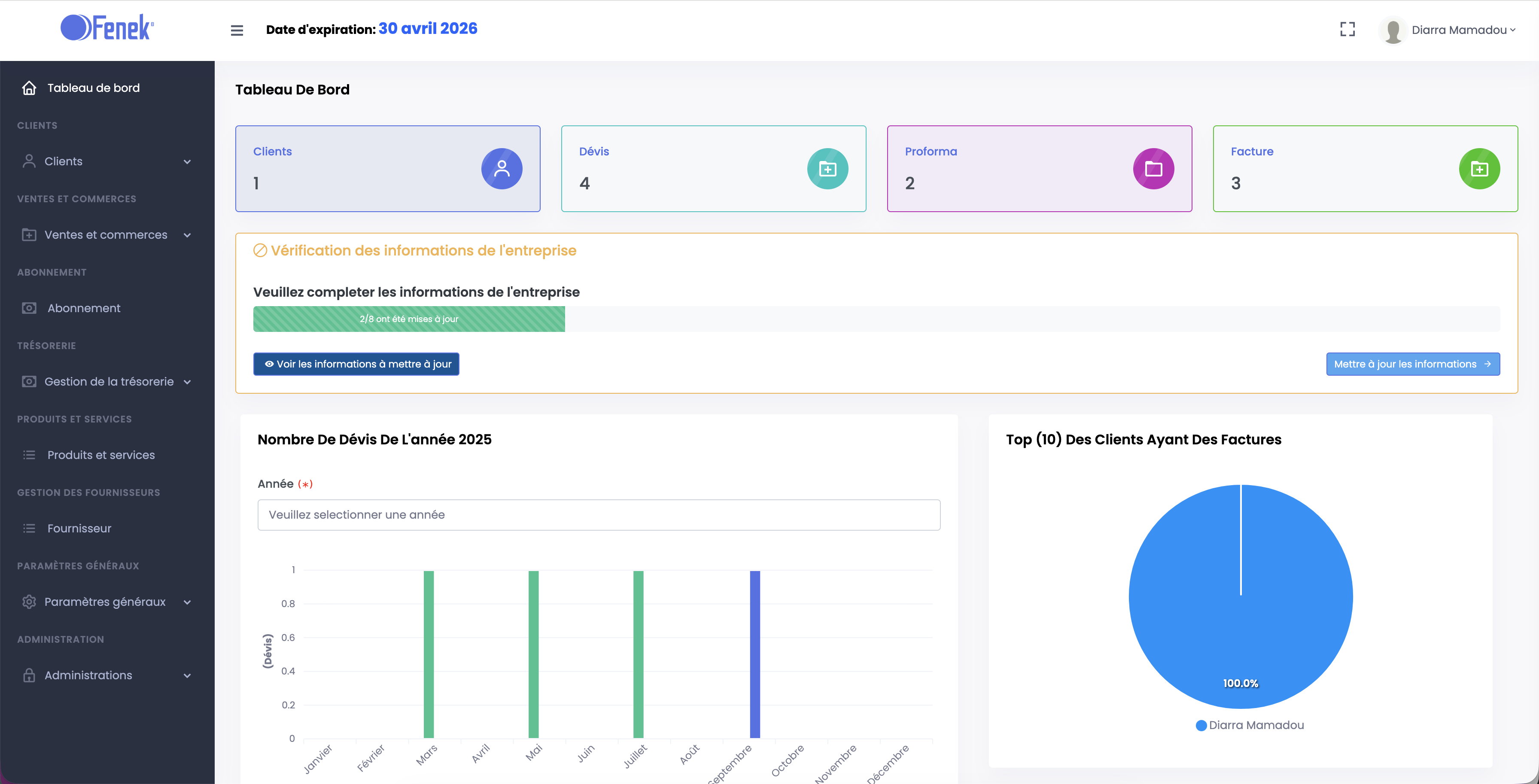Image resolution: width=1539 pixels, height=784 pixels.
Task: Toggle fullscreen mode icon
Action: (x=1347, y=29)
